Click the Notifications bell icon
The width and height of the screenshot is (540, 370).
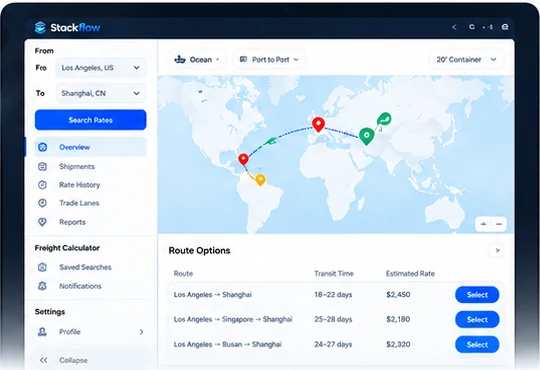point(42,286)
